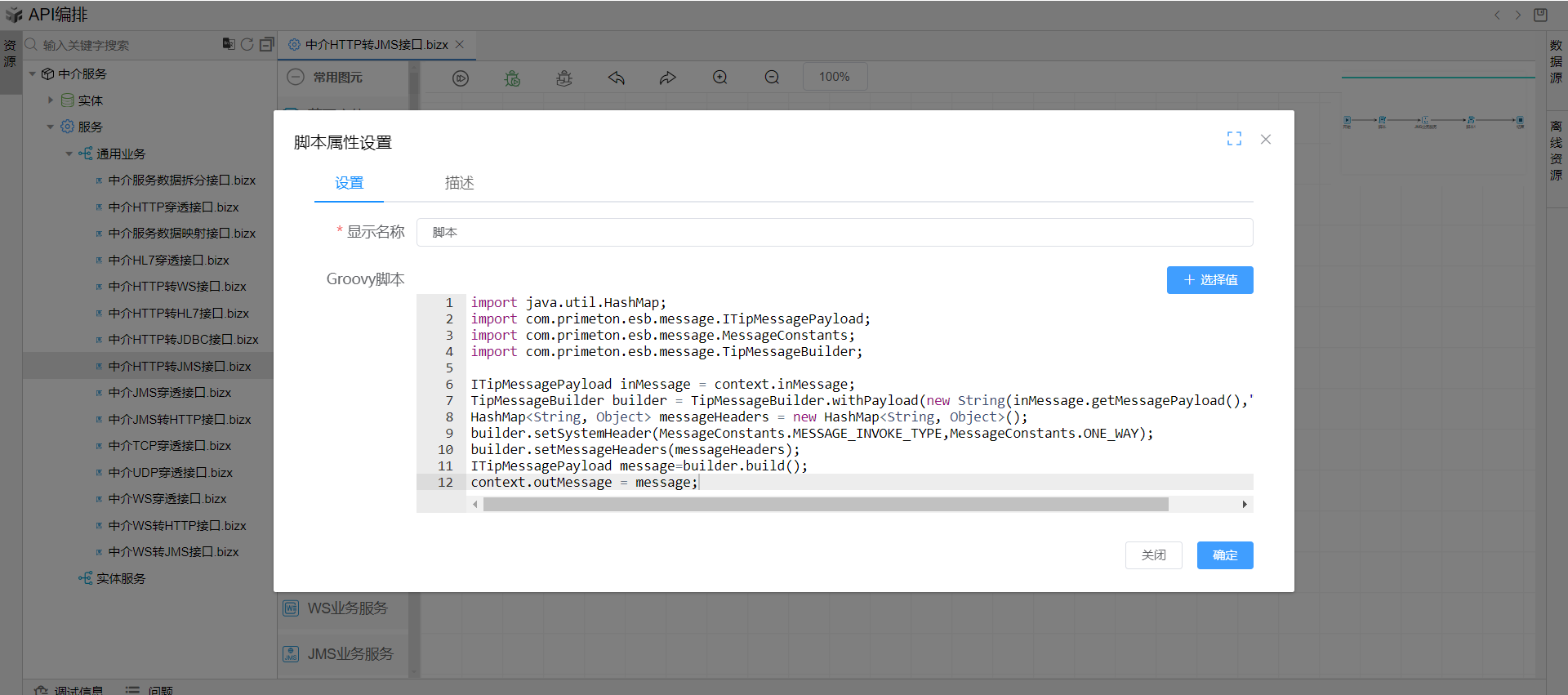
Task: Click the 显示名称 input field
Action: 834,232
